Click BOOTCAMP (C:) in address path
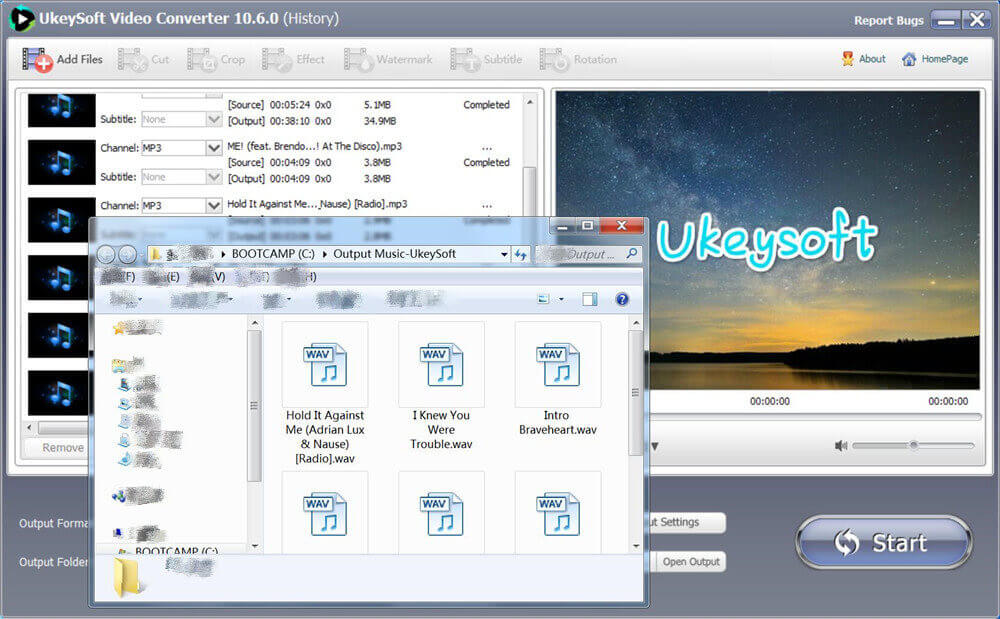The image size is (1000, 619). [273, 254]
